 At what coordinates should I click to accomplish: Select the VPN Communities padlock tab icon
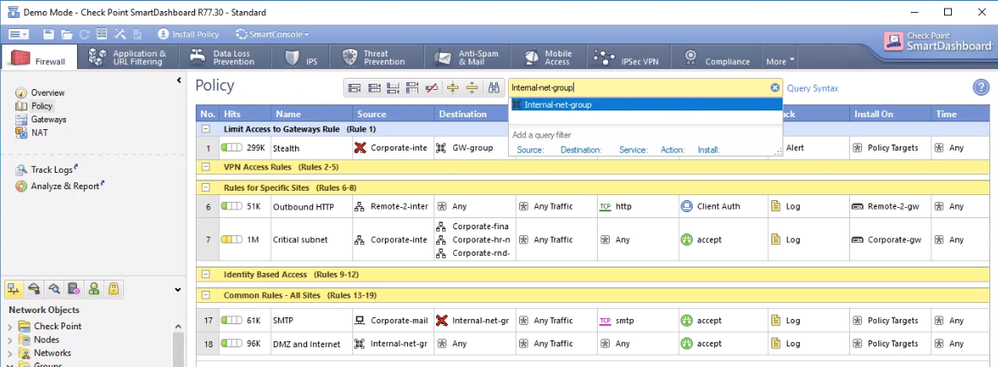point(113,289)
